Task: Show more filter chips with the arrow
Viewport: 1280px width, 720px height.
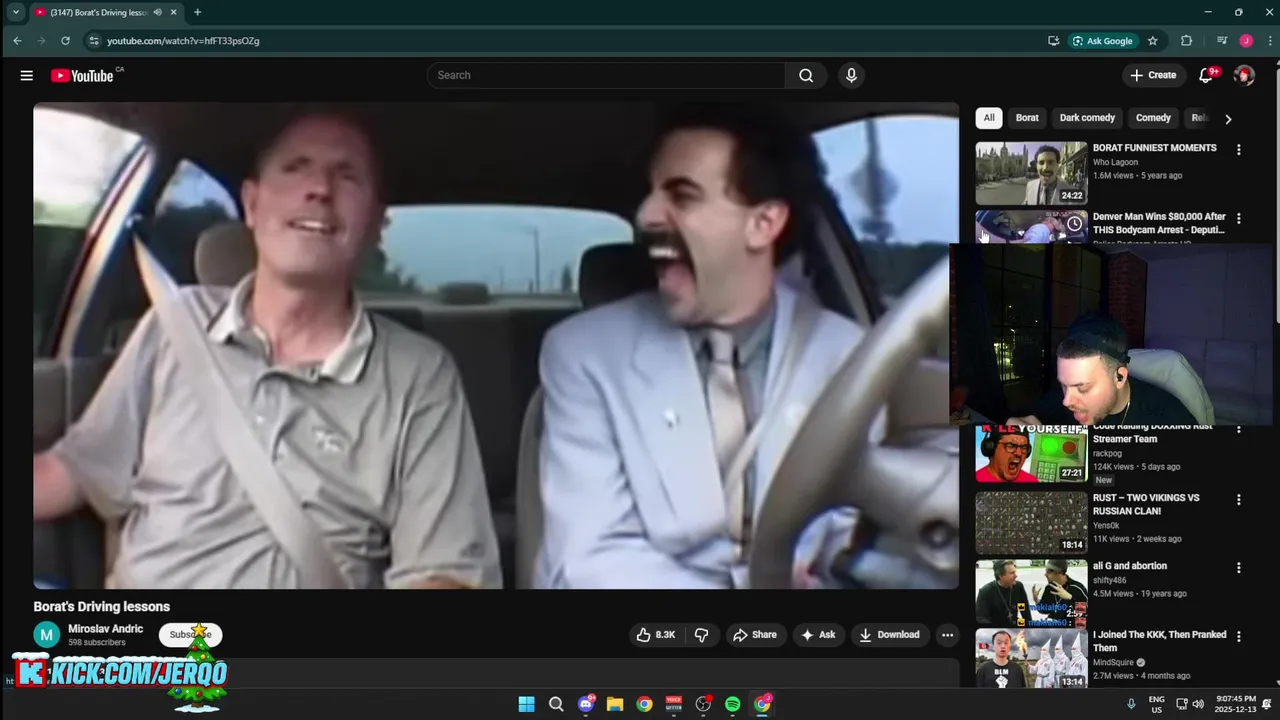Action: (1228, 118)
